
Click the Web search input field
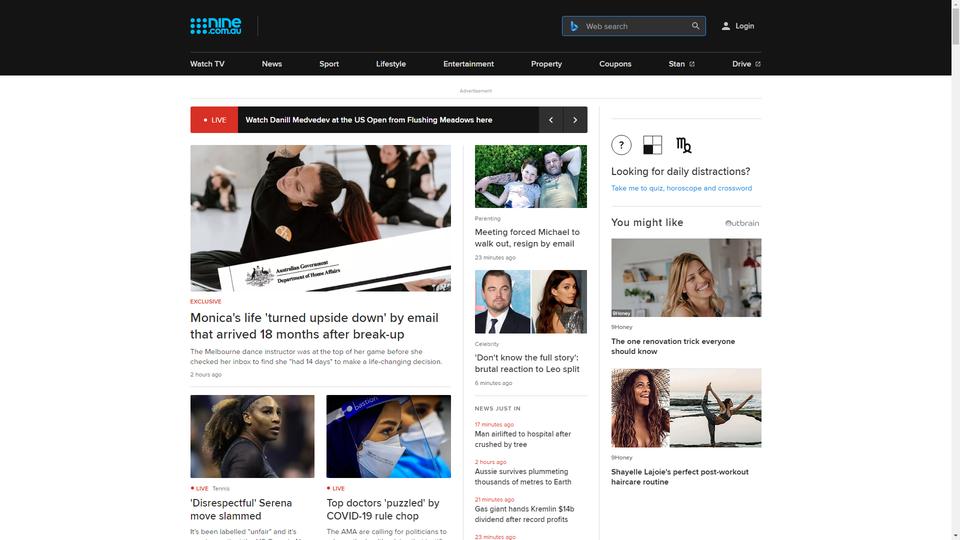click(634, 26)
